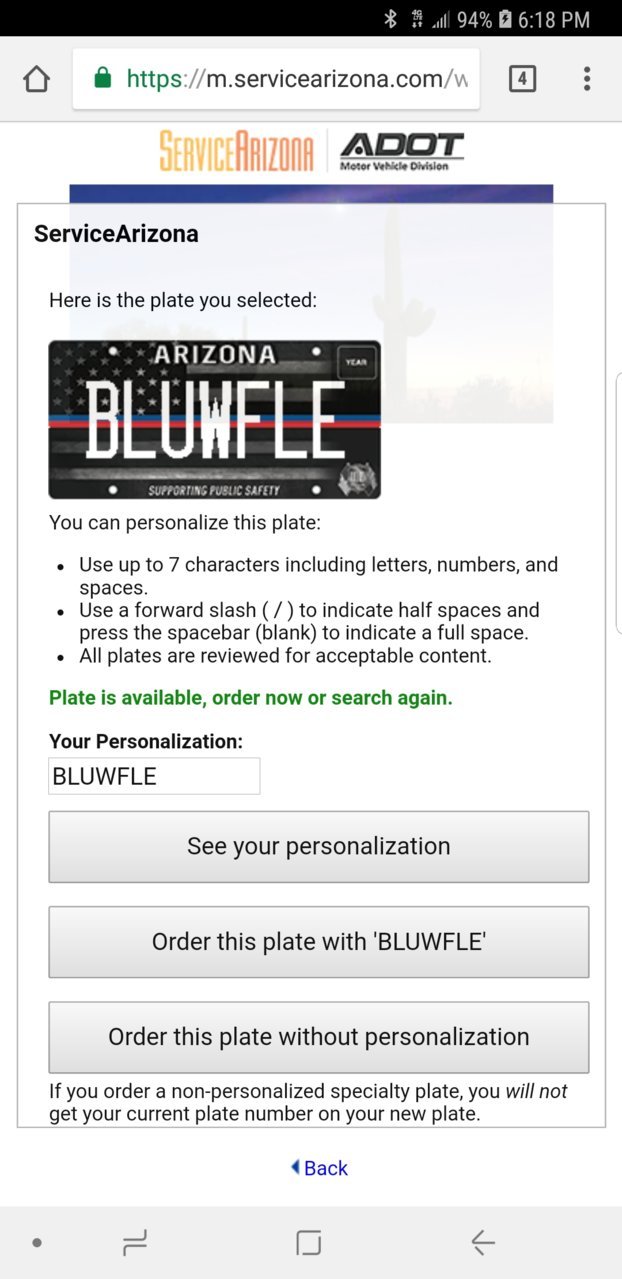The height and width of the screenshot is (1279, 622).
Task: Click the BLUWFLE license plate preview image
Action: 215,419
